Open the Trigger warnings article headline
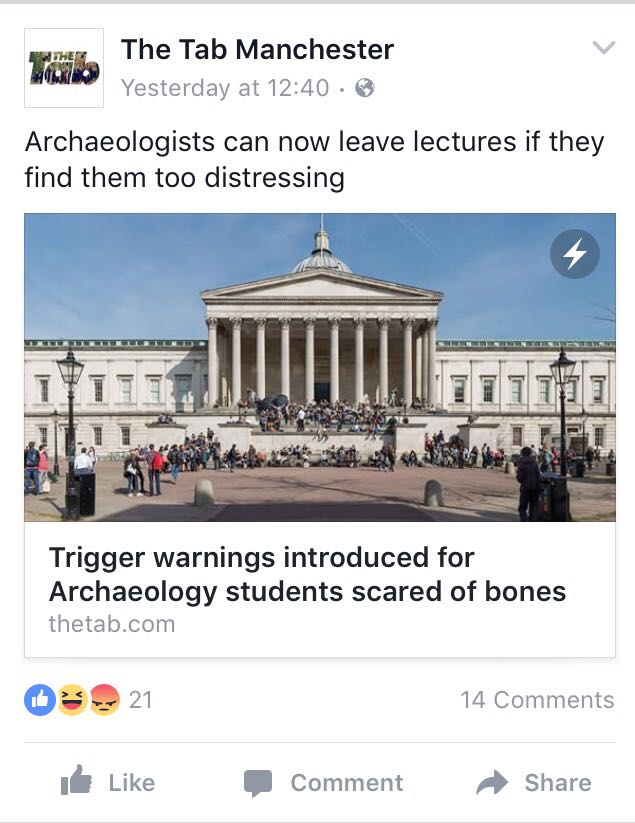635x823 pixels. click(308, 574)
